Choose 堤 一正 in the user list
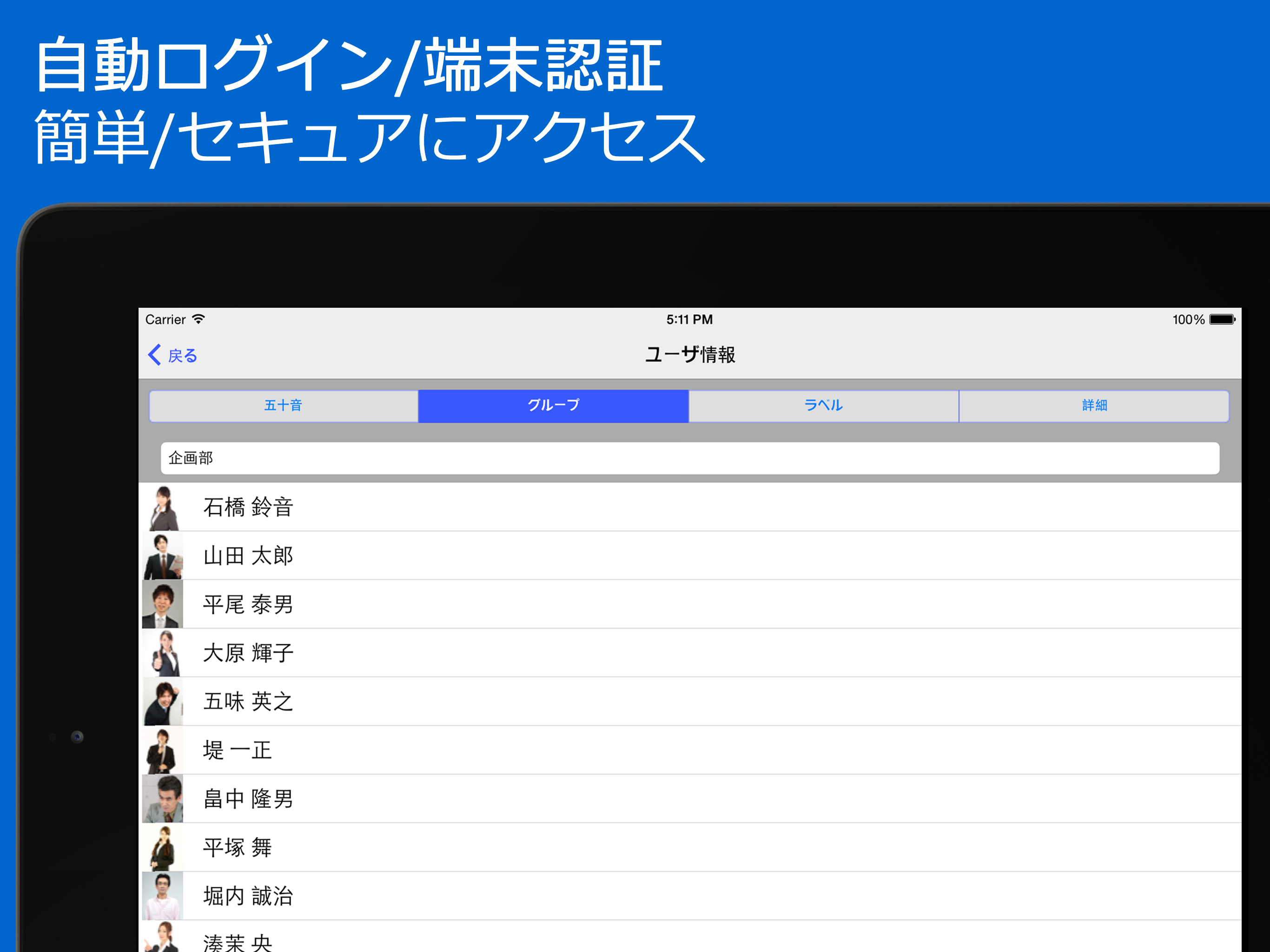Image resolution: width=1270 pixels, height=952 pixels. (689, 750)
